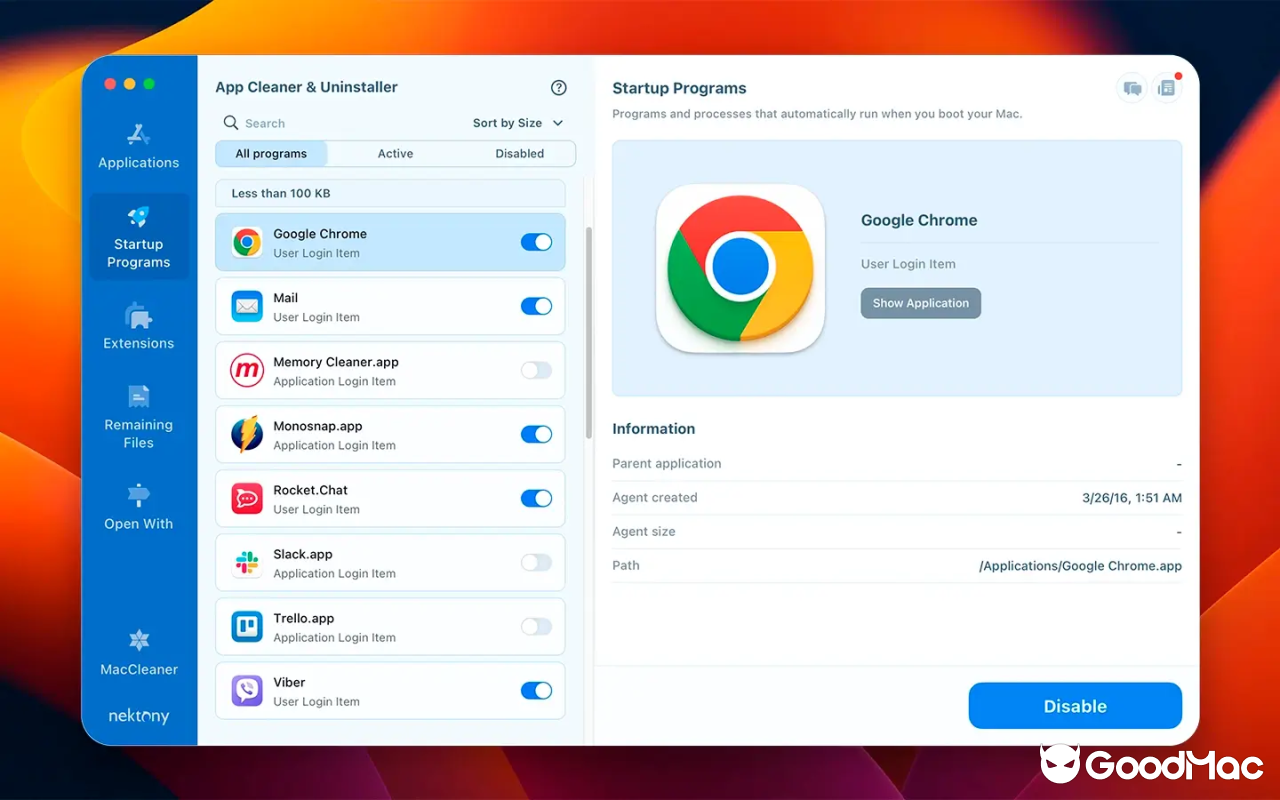Select the Startup Programs sidebar icon
The height and width of the screenshot is (800, 1280).
click(138, 236)
